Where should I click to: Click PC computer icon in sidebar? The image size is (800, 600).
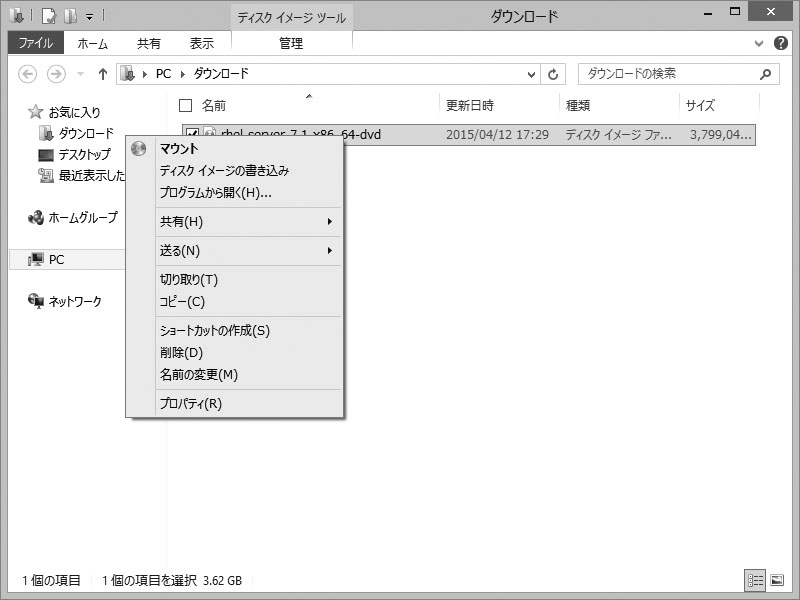36,260
